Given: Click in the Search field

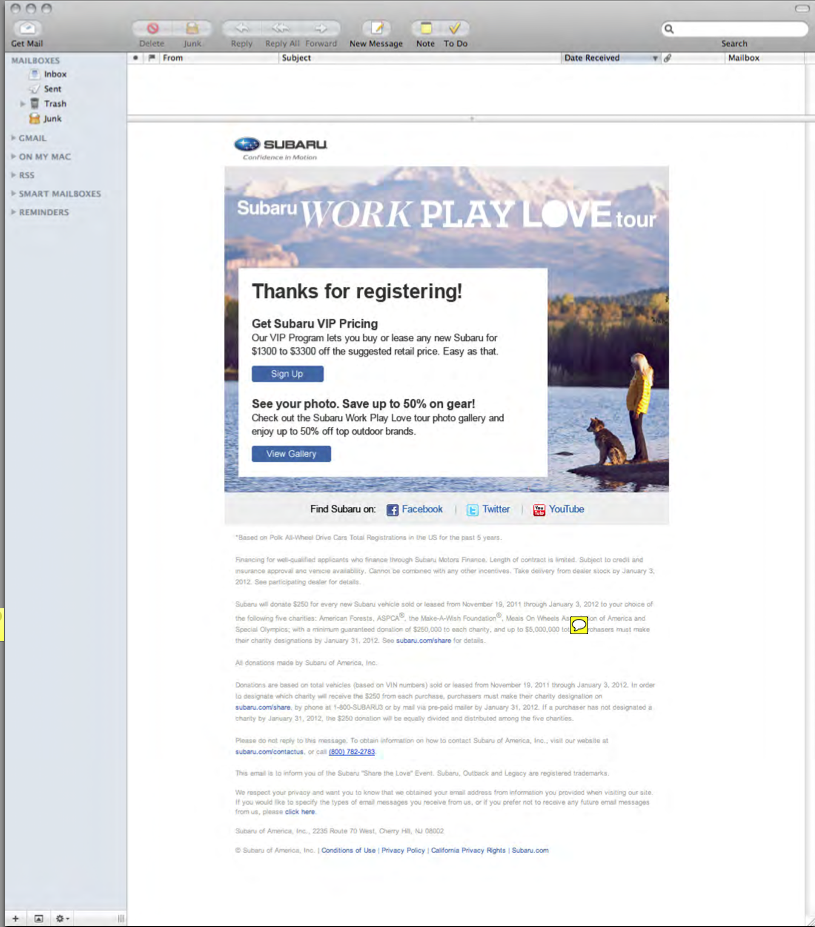Looking at the screenshot, I should [735, 29].
